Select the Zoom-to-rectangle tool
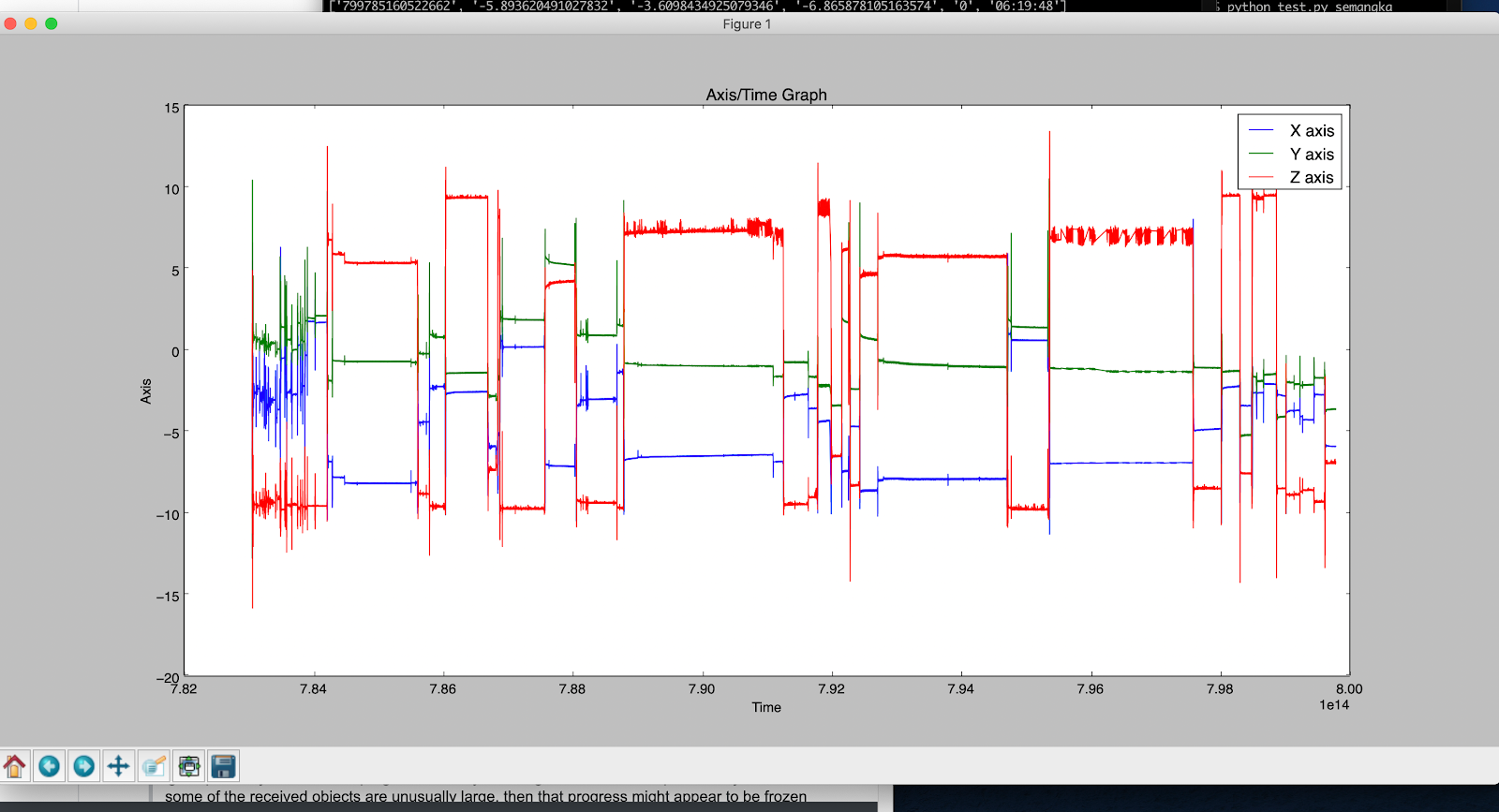 154,766
